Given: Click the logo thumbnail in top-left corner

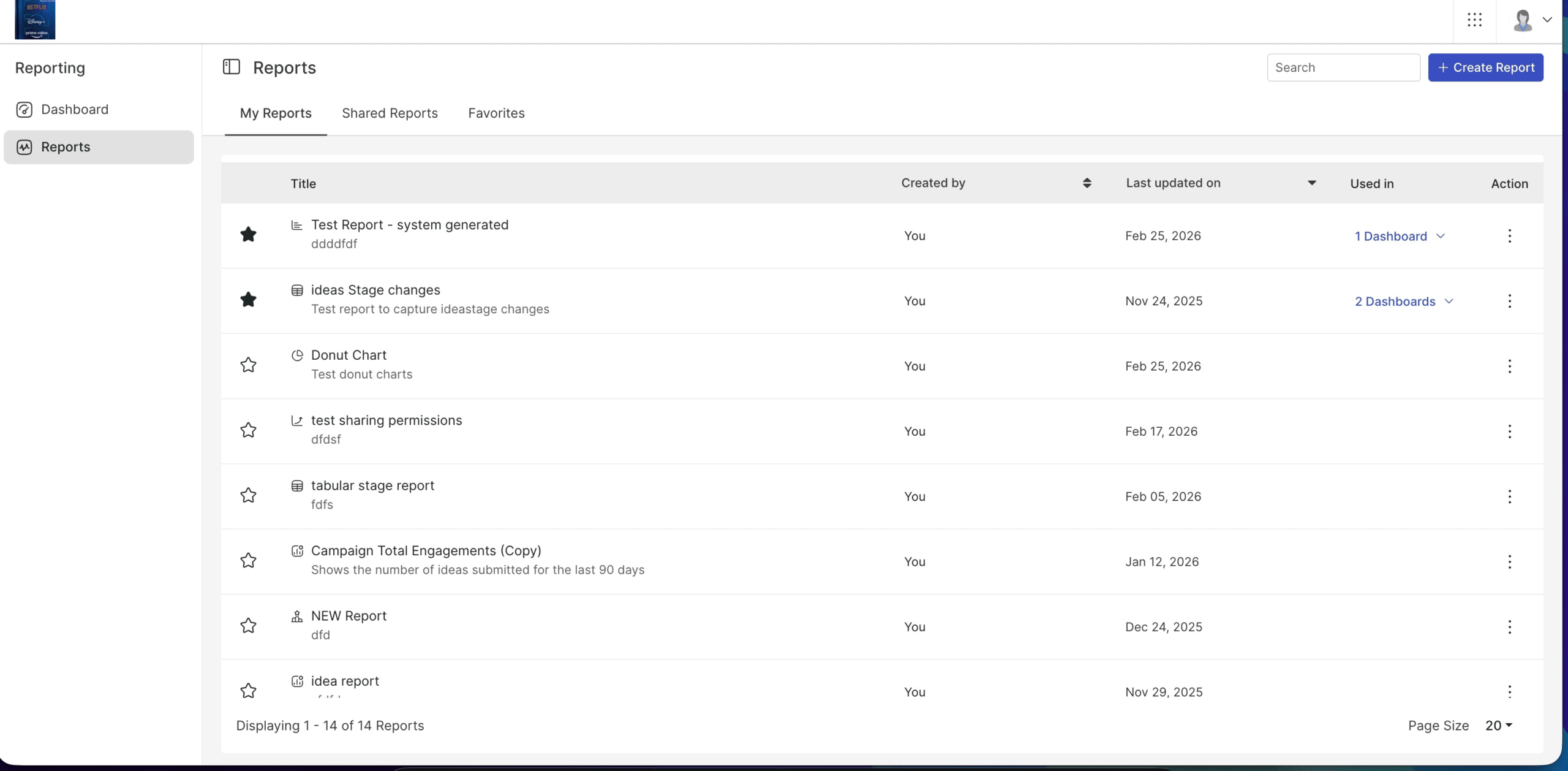Looking at the screenshot, I should [x=35, y=20].
